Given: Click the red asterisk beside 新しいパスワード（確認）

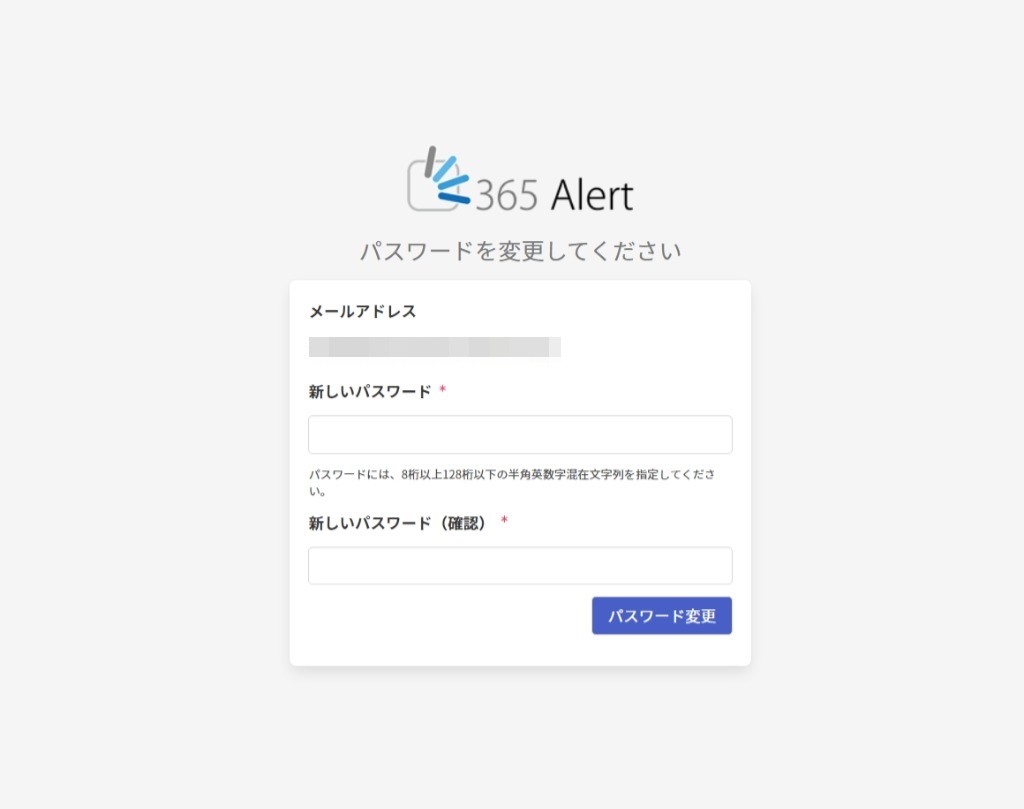Looking at the screenshot, I should click(x=504, y=520).
